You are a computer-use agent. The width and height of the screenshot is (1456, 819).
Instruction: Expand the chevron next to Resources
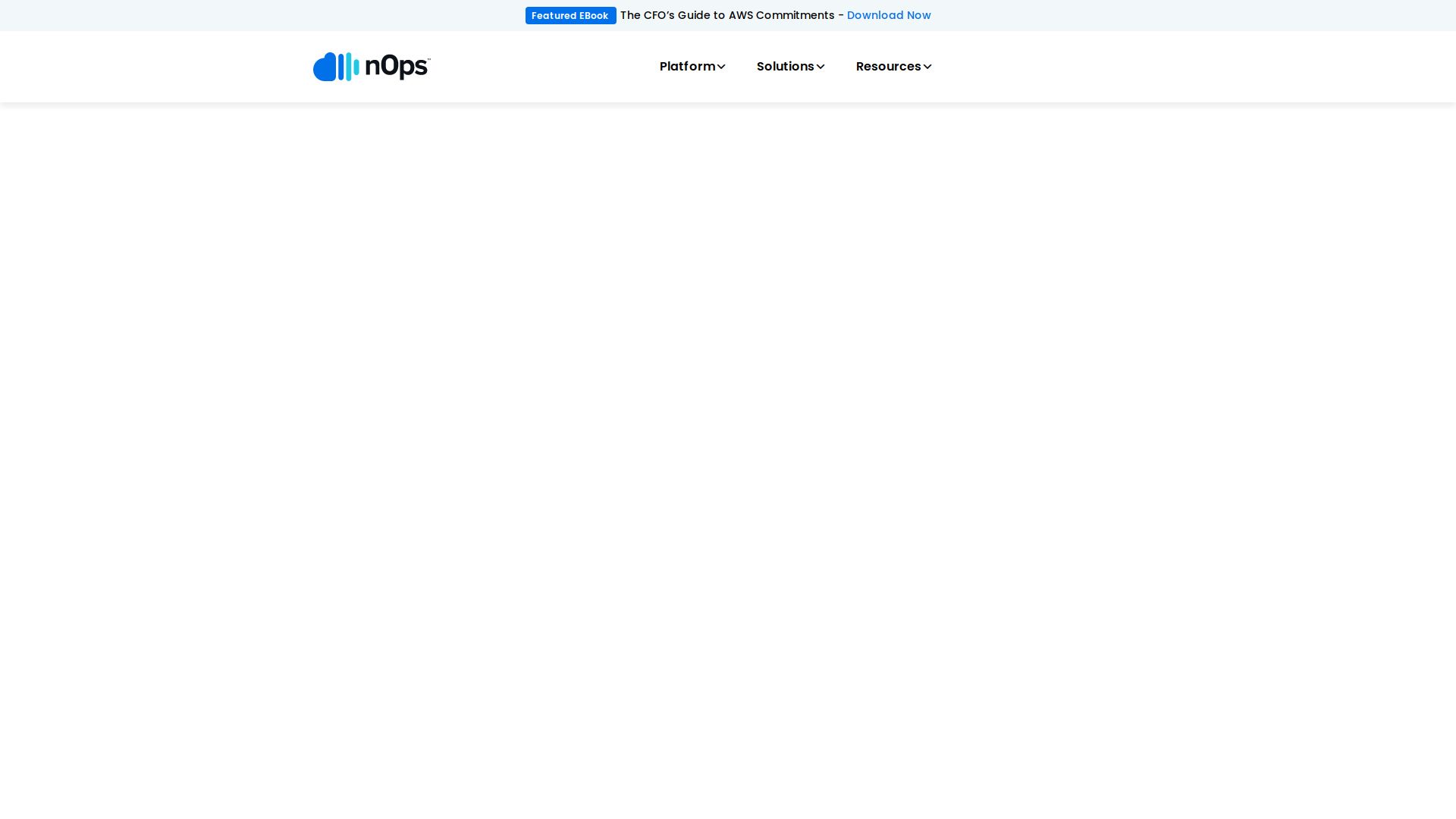pos(927,67)
